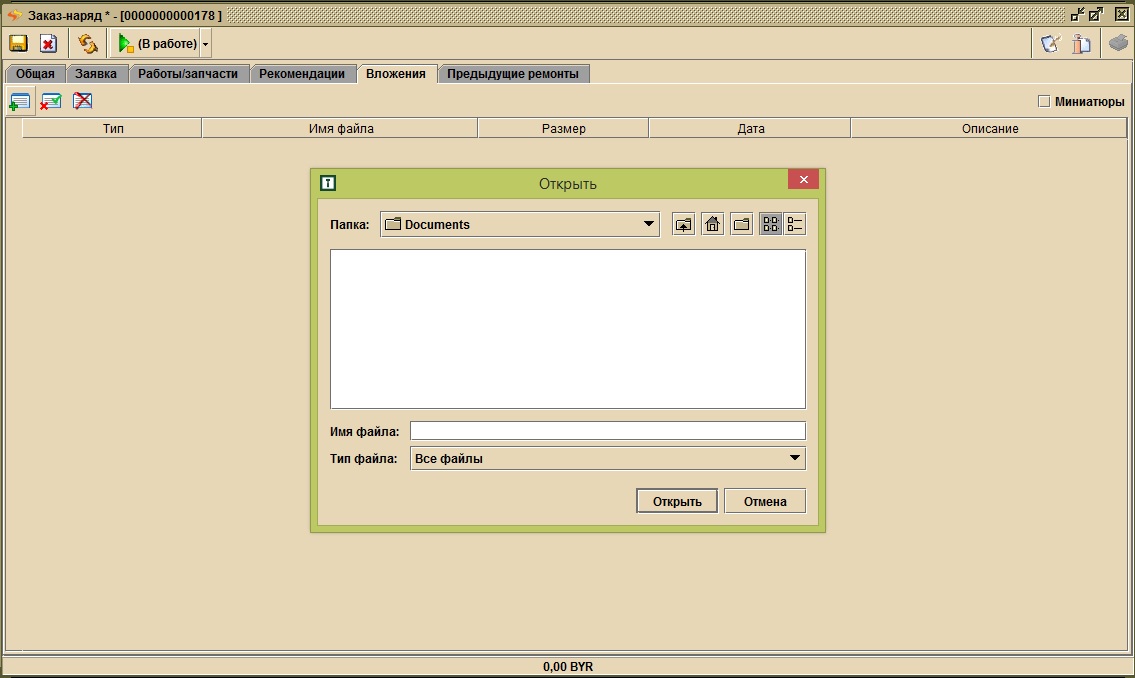Screen dimensions: 1135x678
Task: Click the attachment icon with red X and check
Action: pyautogui.click(x=51, y=101)
